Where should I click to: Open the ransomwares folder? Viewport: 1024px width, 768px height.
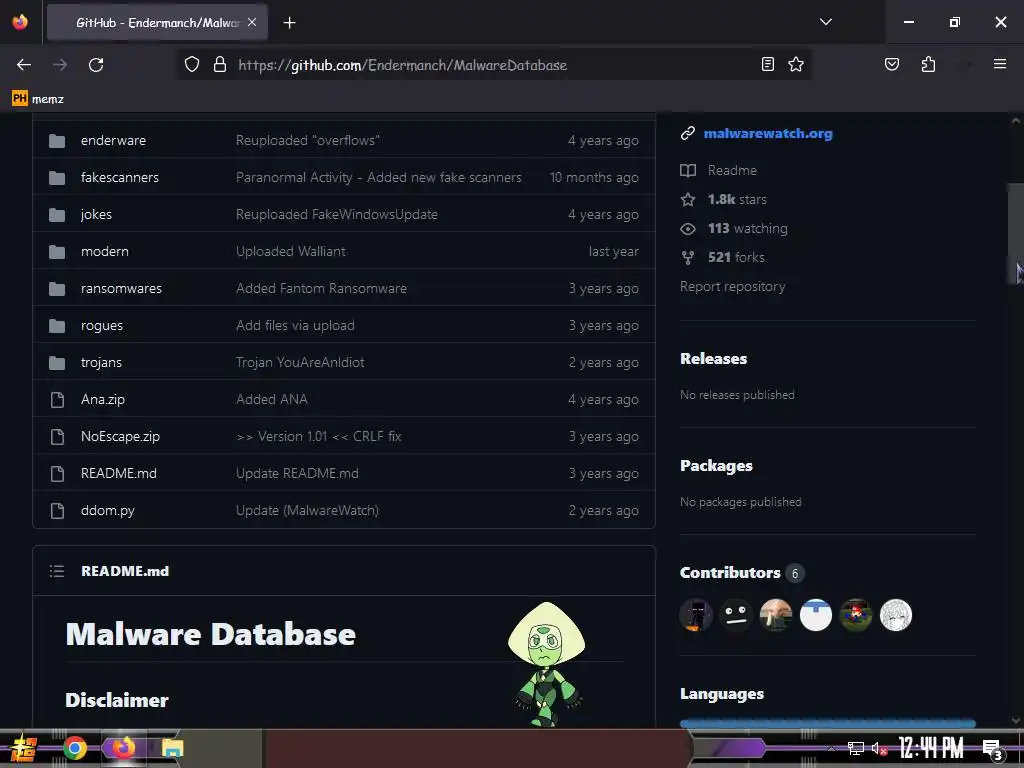(121, 289)
